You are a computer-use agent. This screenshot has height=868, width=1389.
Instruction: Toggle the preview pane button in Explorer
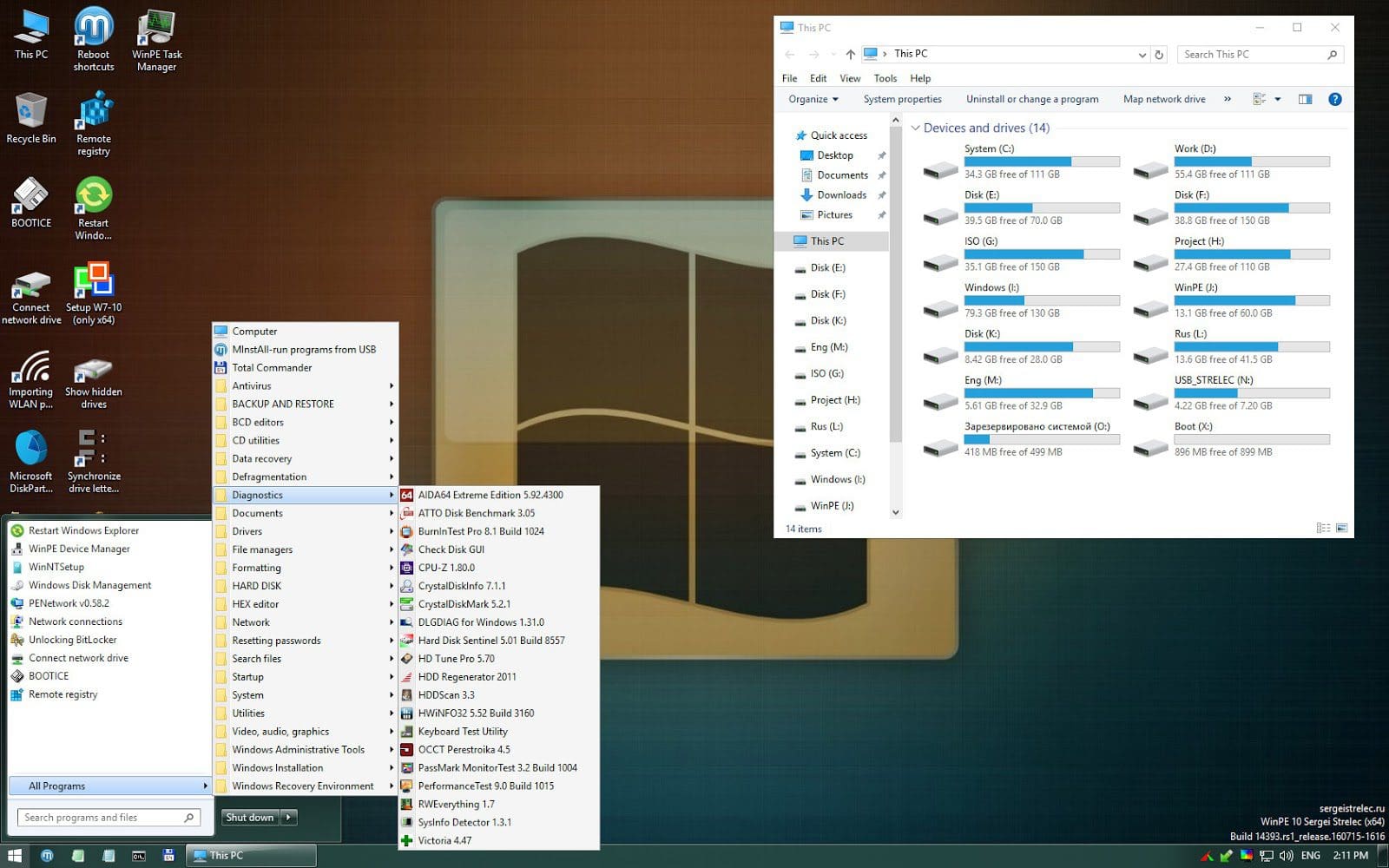pos(1305,99)
